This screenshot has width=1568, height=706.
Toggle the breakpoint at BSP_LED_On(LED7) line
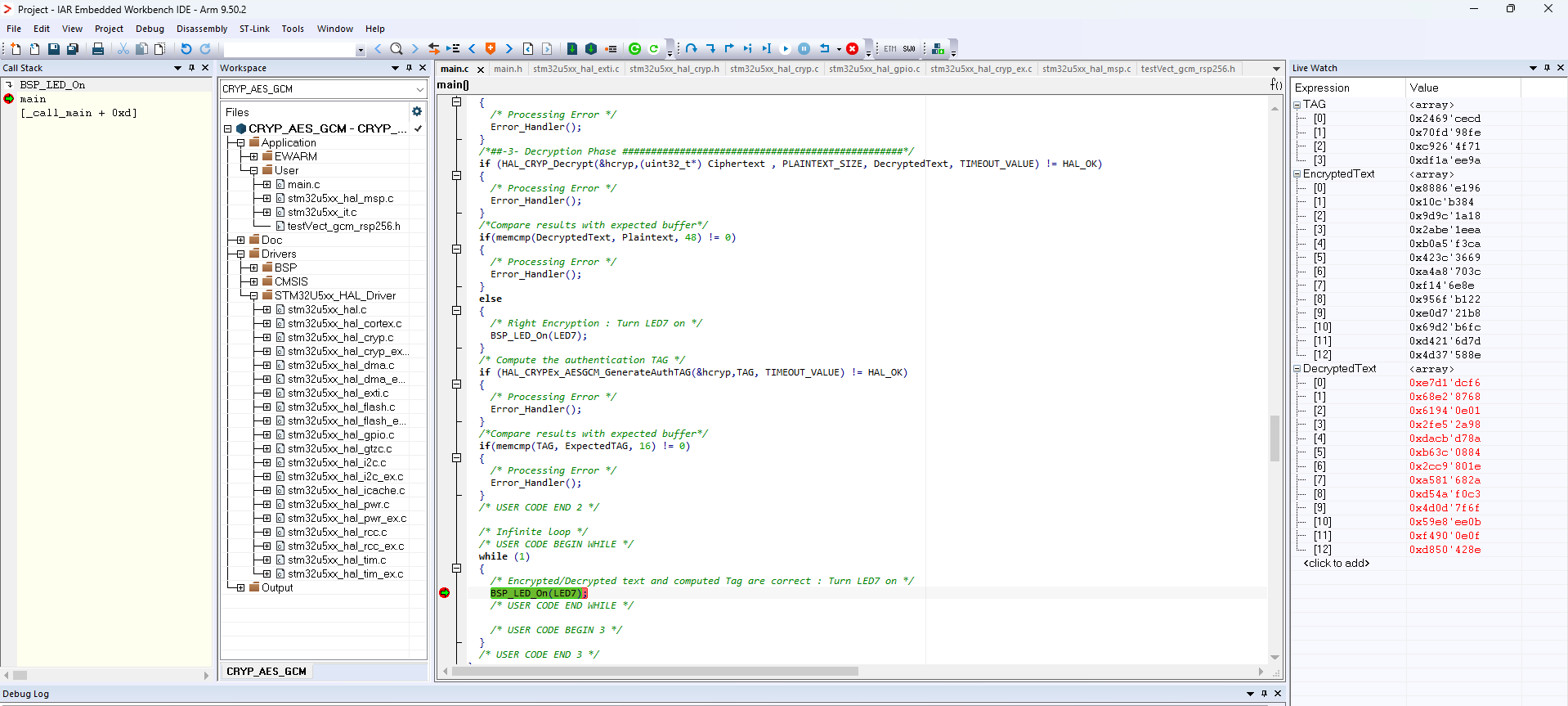(x=445, y=593)
